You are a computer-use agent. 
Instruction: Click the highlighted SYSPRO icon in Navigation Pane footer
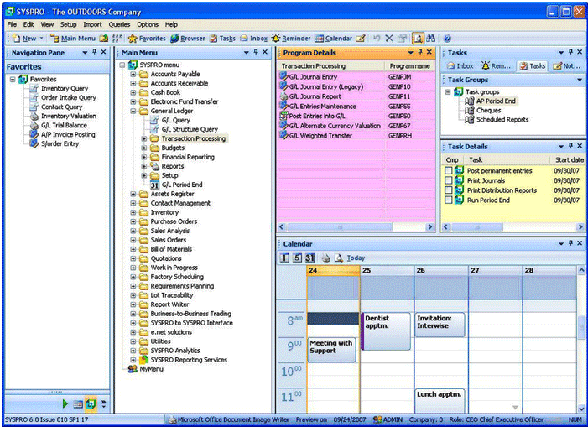coord(90,404)
